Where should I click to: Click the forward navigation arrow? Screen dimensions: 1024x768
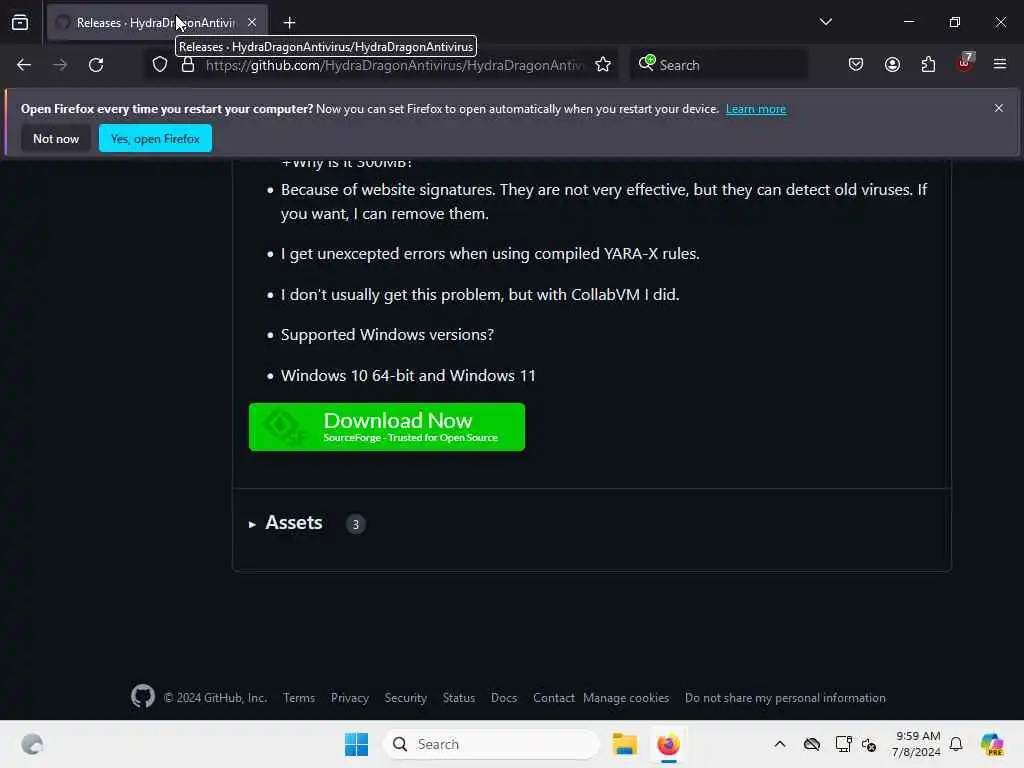(x=60, y=65)
